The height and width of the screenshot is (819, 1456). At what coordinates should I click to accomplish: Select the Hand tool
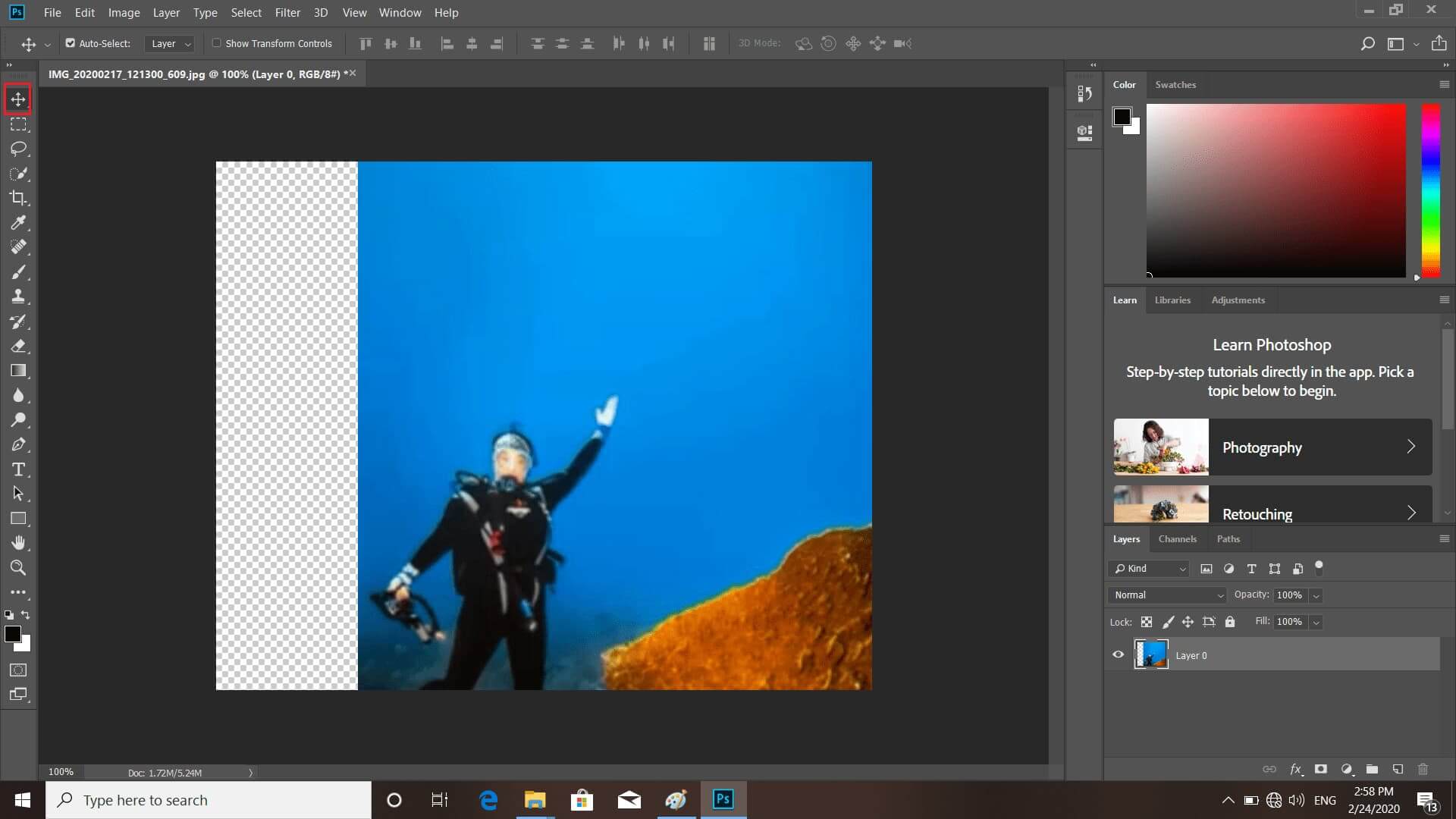18,543
